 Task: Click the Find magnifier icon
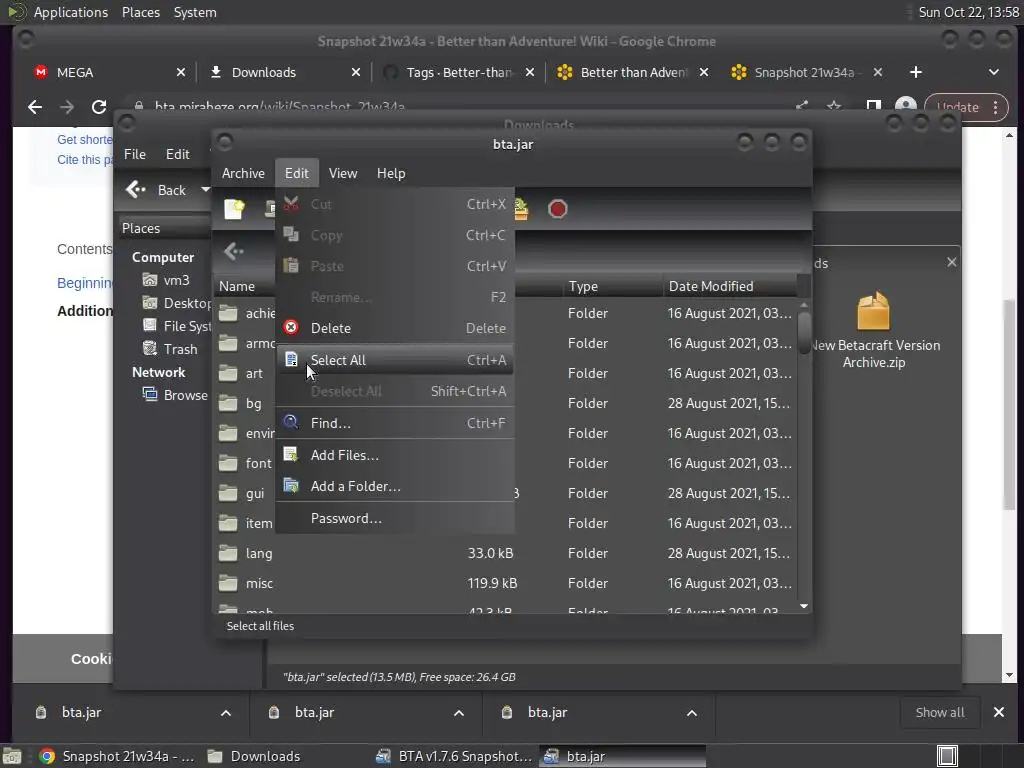pos(291,422)
